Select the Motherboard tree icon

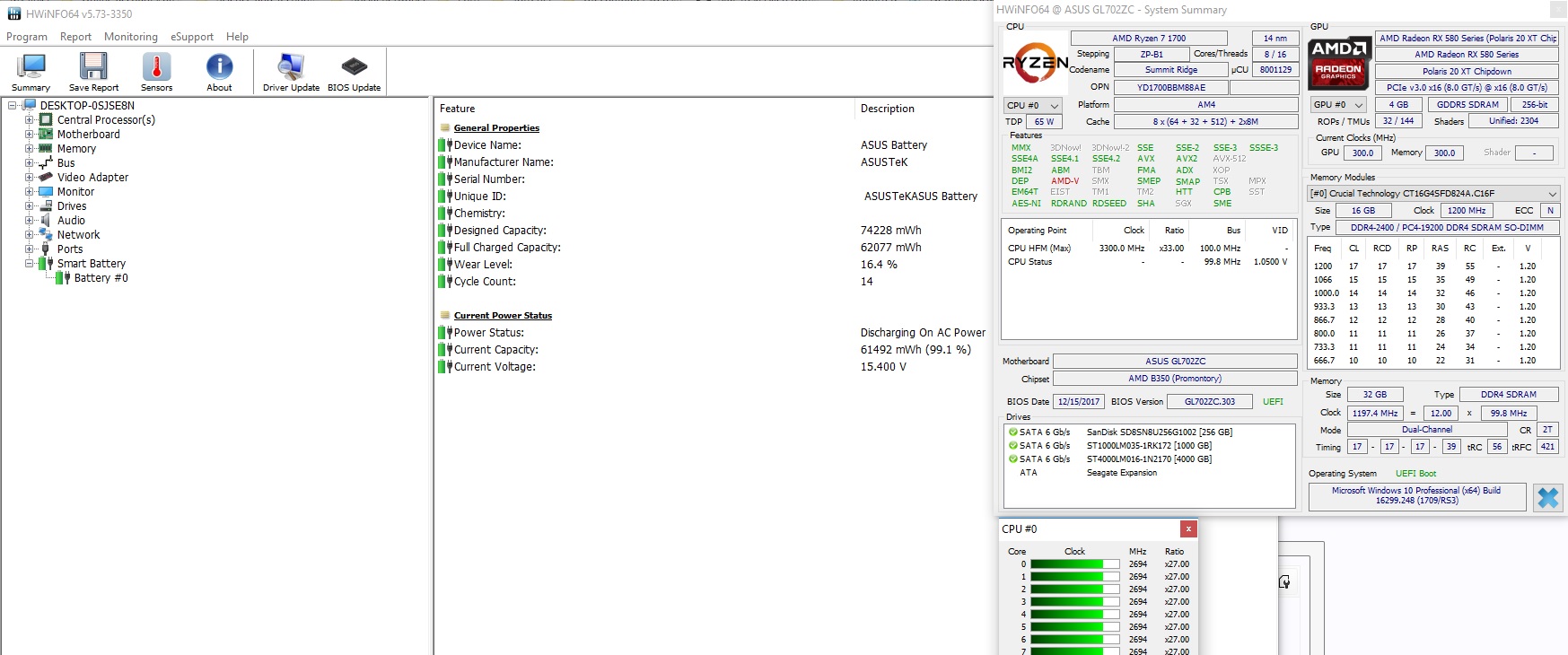pyautogui.click(x=46, y=134)
